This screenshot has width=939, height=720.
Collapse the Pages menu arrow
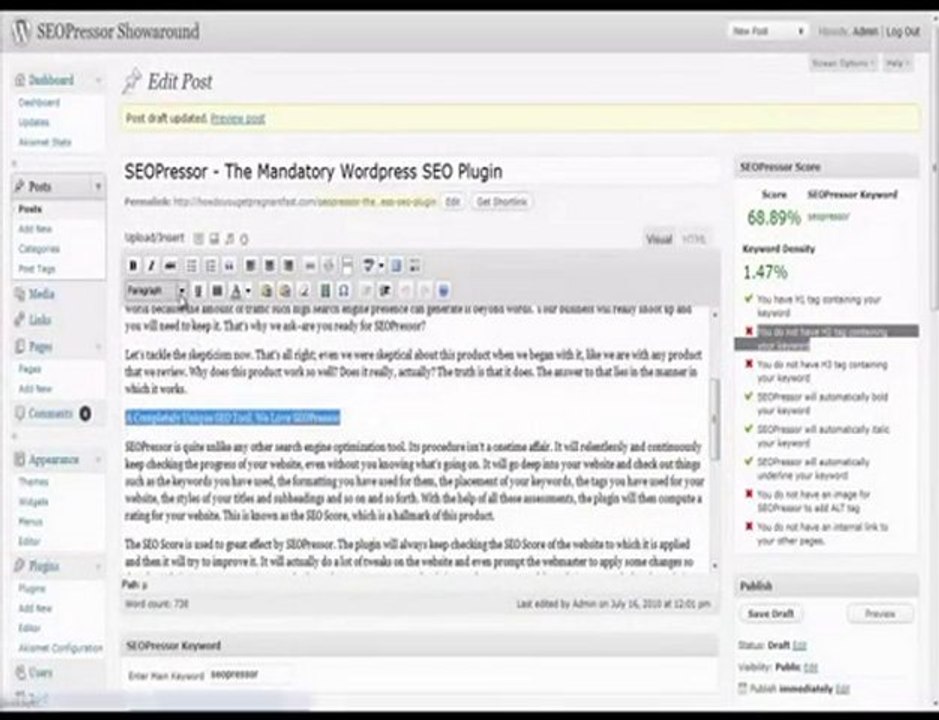click(x=98, y=347)
